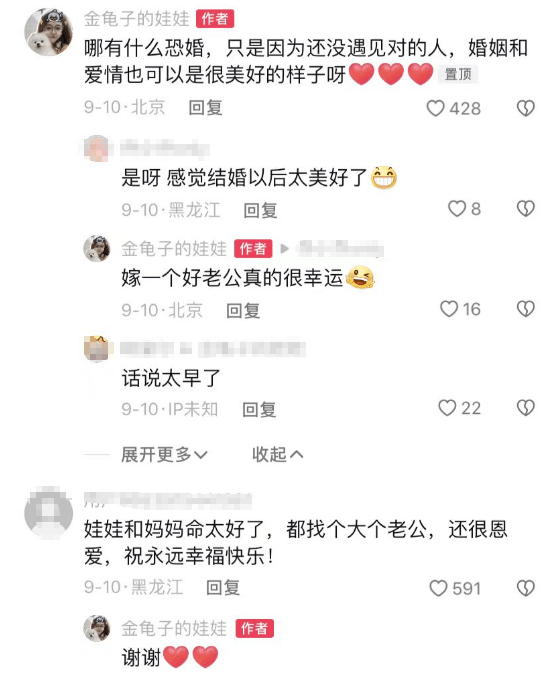The height and width of the screenshot is (676, 541).
Task: Like the comment with 591 likes
Action: [438, 588]
